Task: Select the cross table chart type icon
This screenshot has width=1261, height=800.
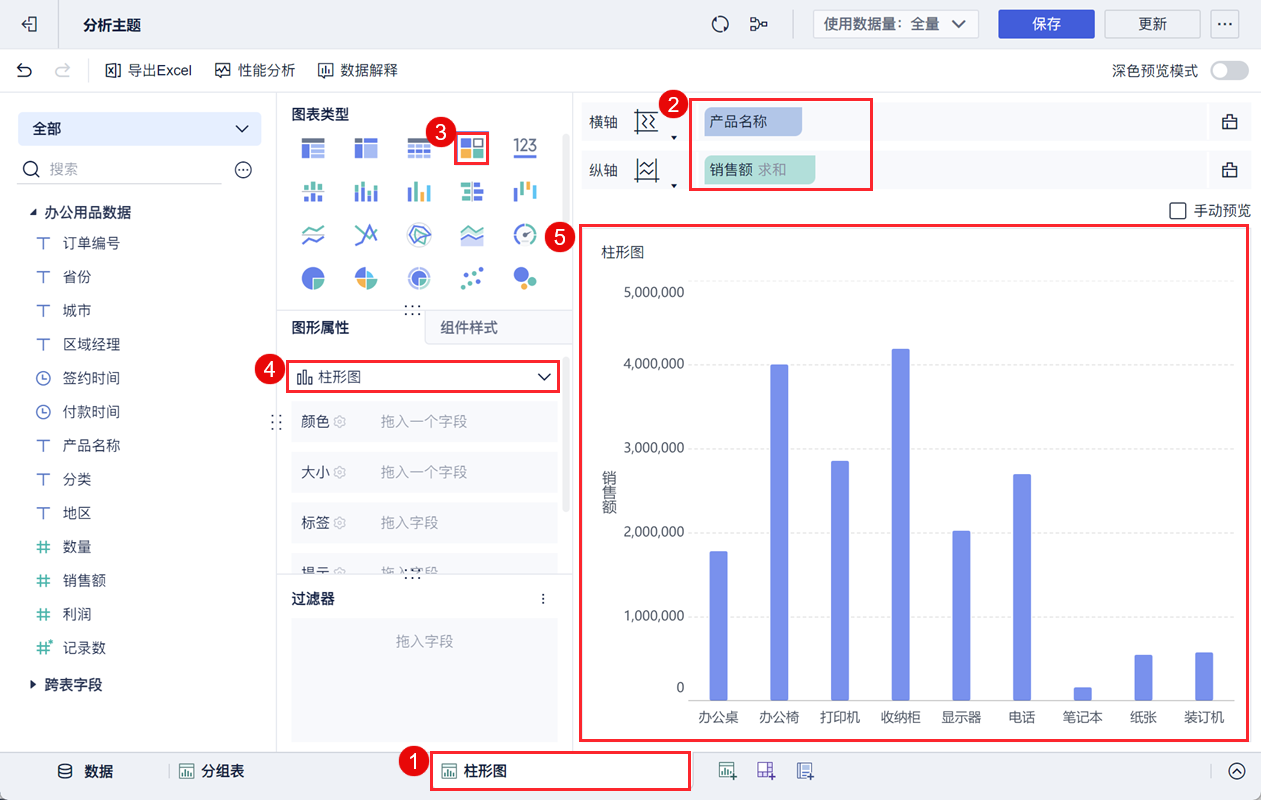Action: [x=366, y=149]
